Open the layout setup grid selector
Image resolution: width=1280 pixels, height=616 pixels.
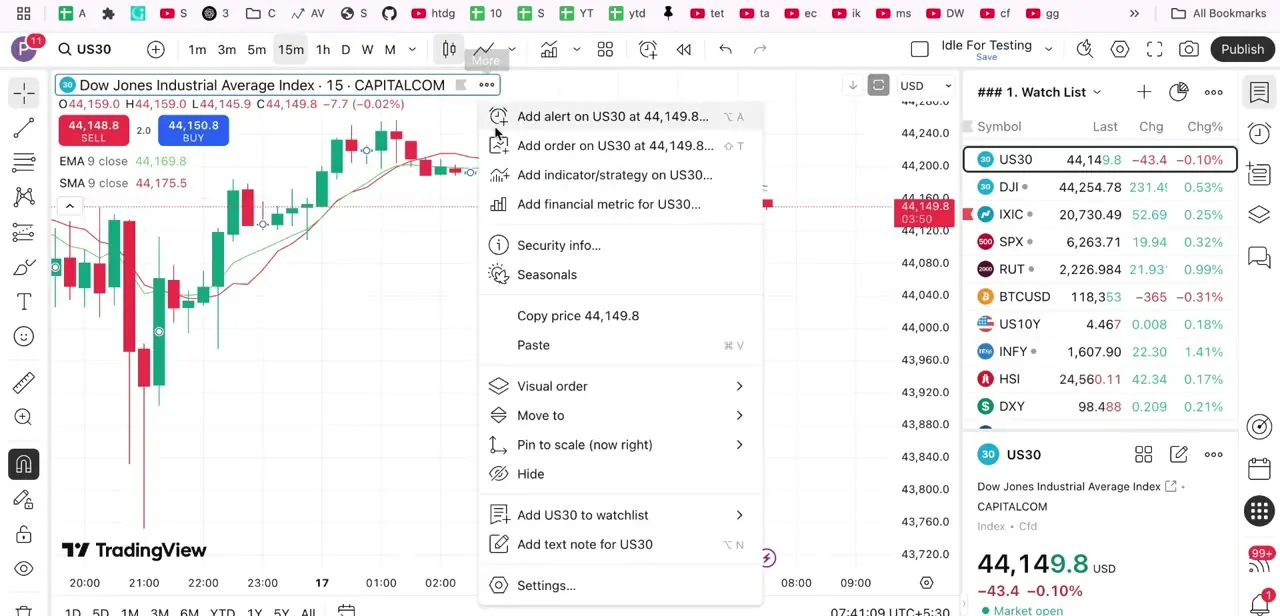pos(605,49)
